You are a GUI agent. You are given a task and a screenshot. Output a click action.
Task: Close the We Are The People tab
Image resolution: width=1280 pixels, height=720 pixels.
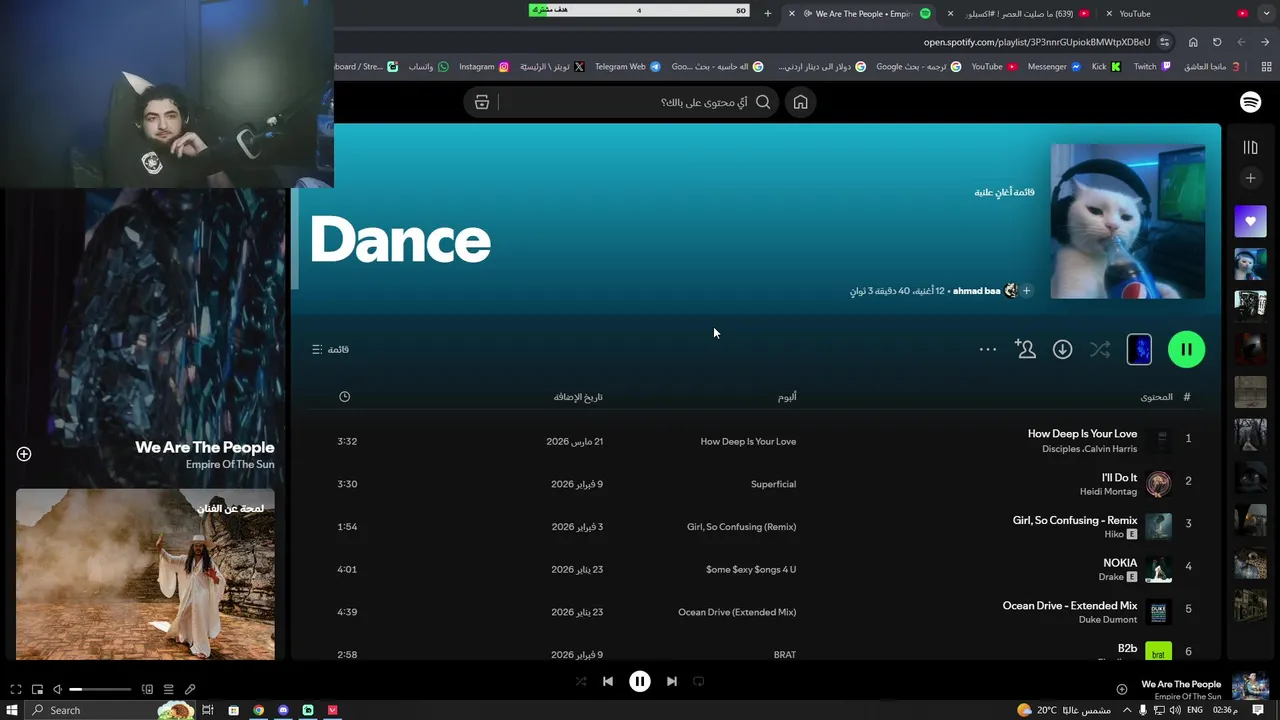click(792, 14)
